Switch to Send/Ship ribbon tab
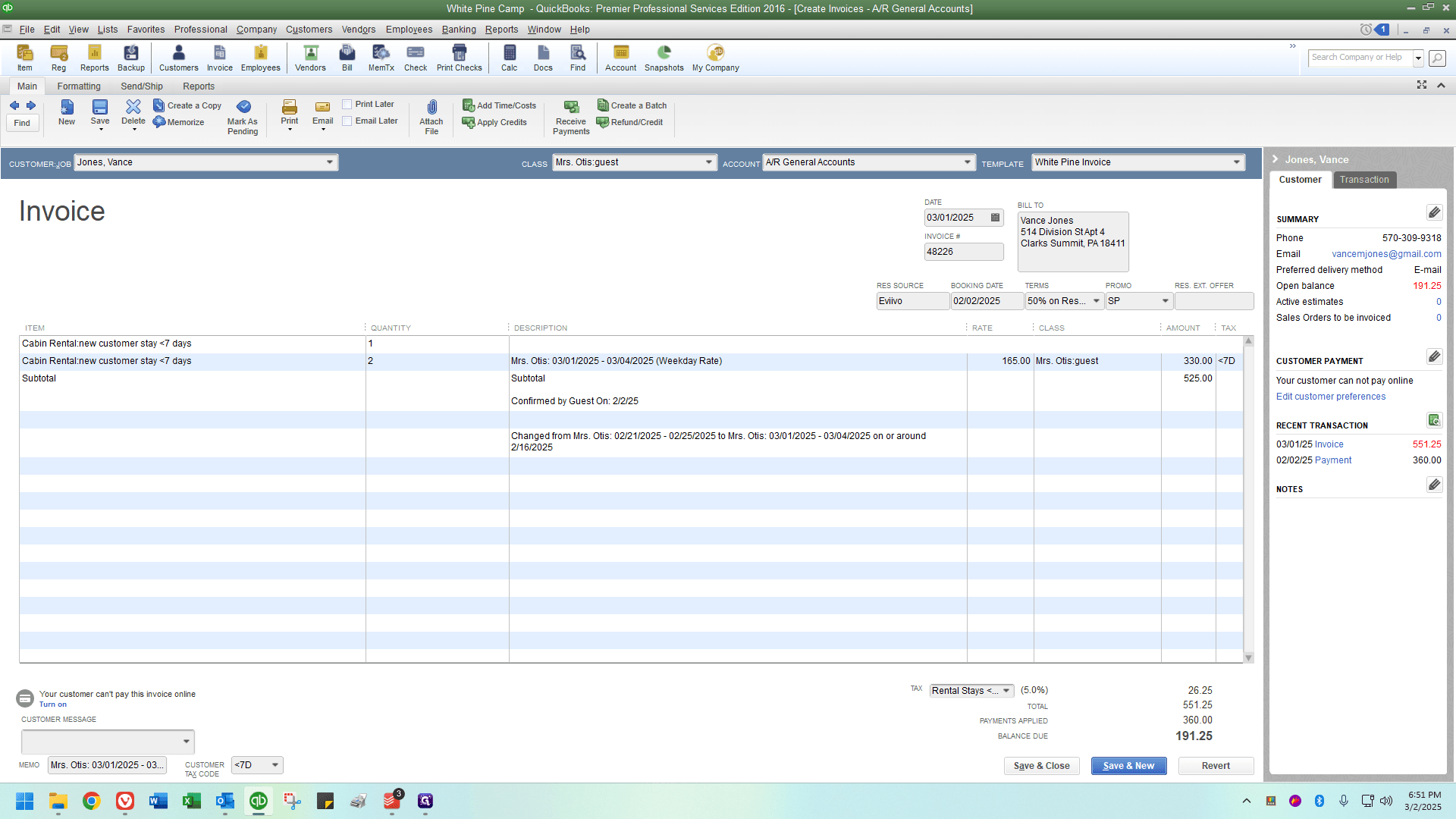This screenshot has width=1456, height=819. pyautogui.click(x=142, y=86)
